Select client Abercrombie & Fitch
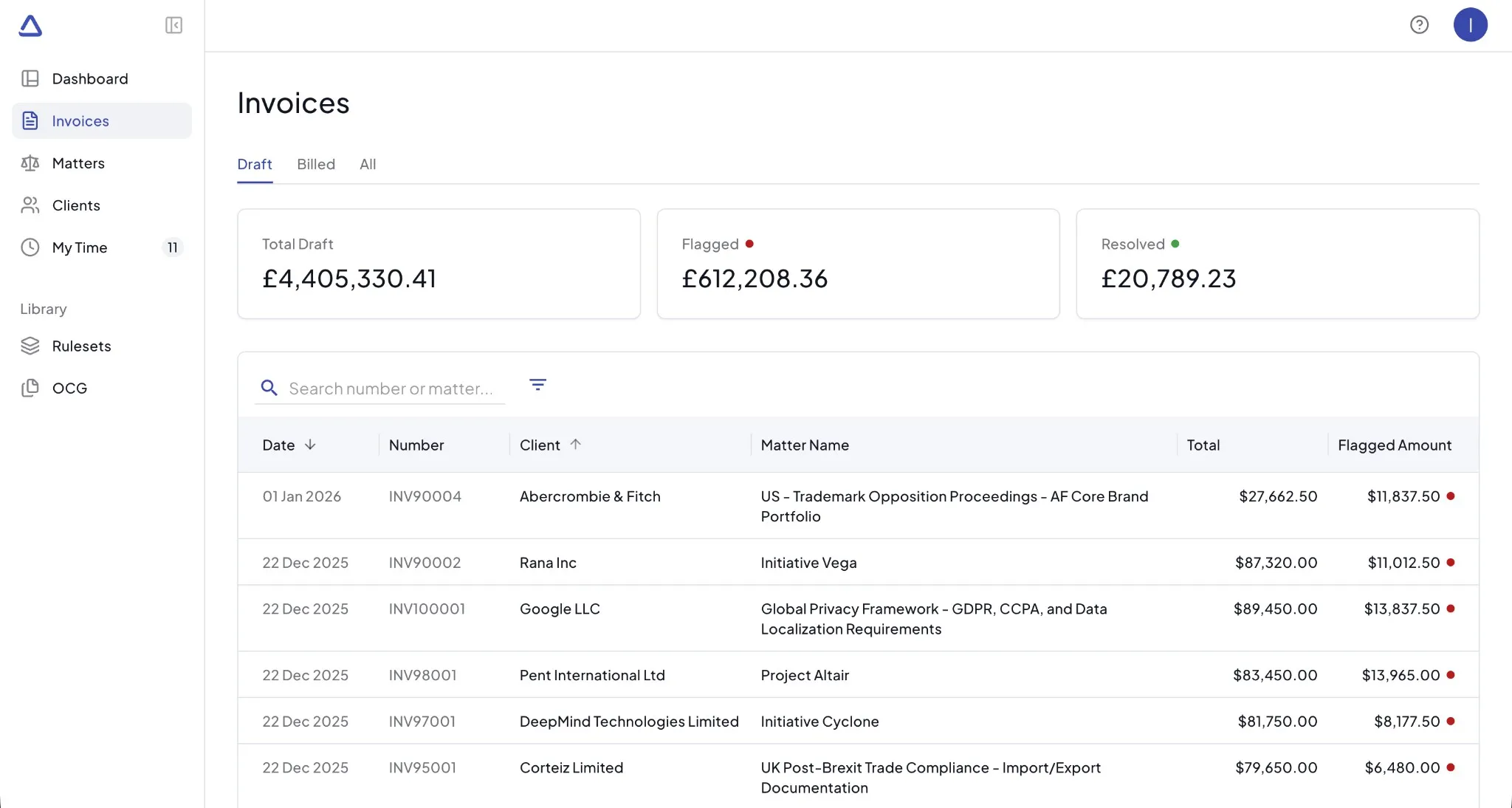 coord(590,496)
